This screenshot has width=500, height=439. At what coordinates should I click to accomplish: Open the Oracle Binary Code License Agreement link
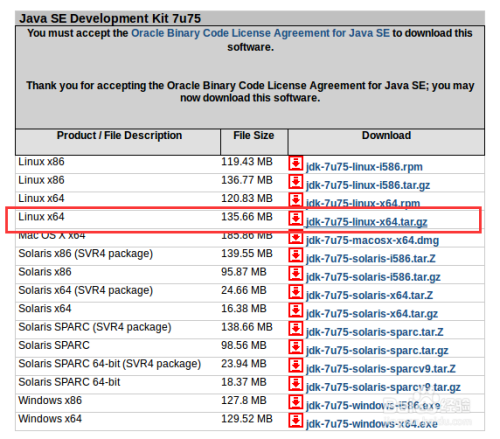click(260, 33)
